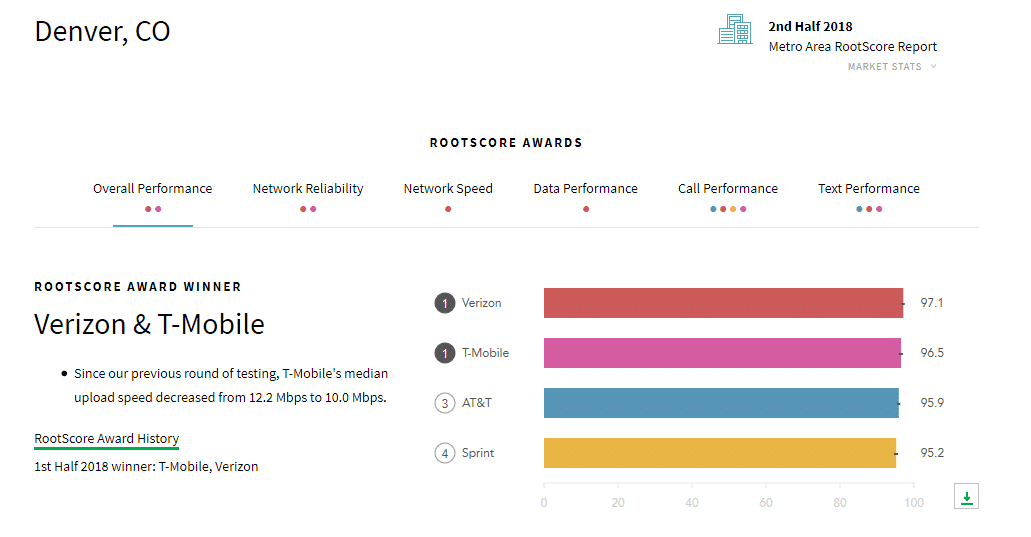Click the green download chart icon

coord(966,496)
